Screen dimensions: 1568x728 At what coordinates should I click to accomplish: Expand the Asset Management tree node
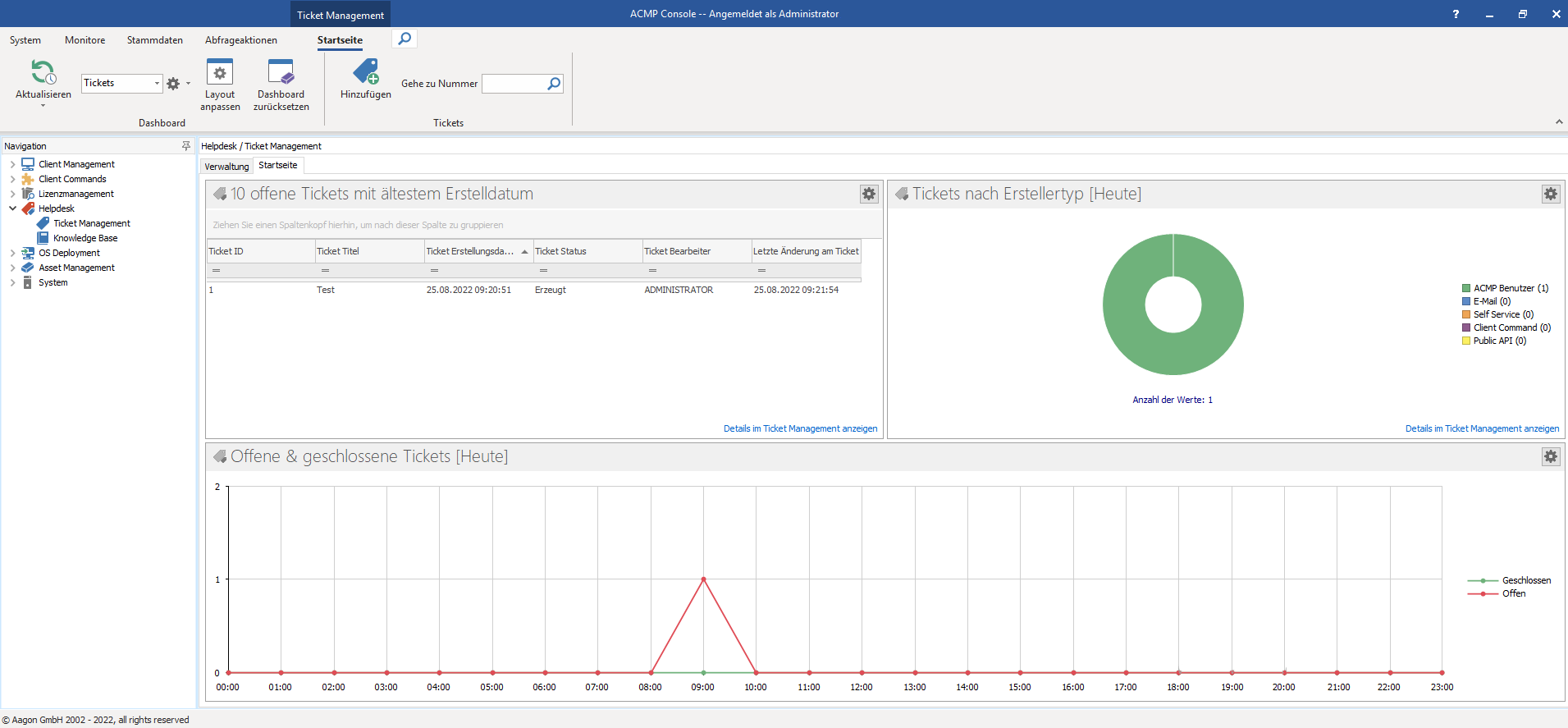(12, 268)
